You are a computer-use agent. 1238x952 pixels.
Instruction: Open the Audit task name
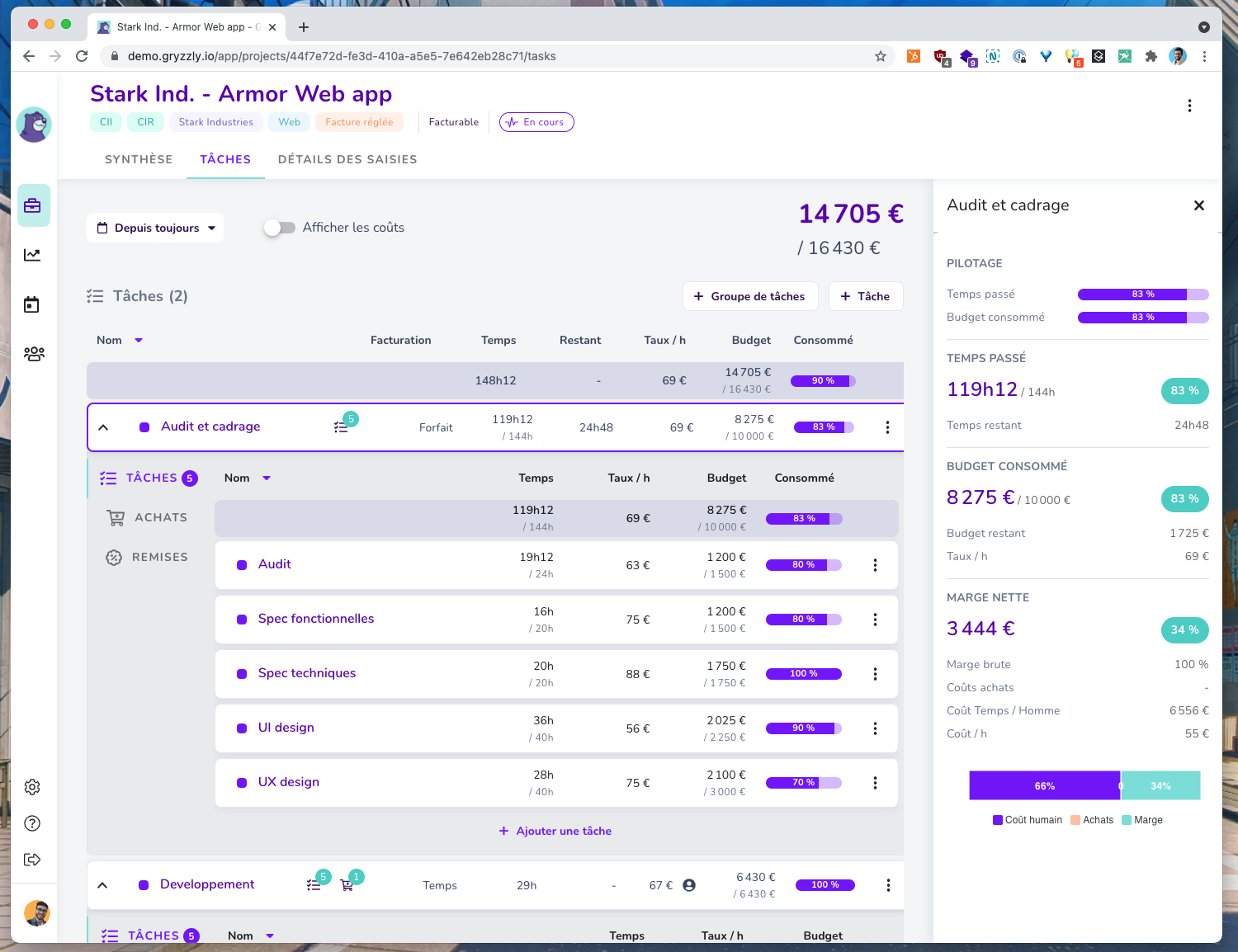click(275, 564)
